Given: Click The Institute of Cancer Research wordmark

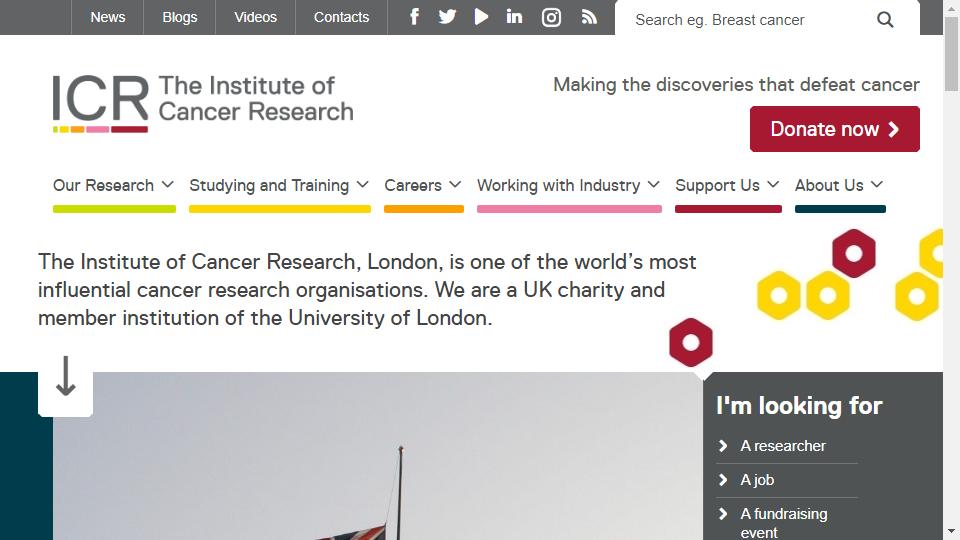Looking at the screenshot, I should click(x=256, y=99).
